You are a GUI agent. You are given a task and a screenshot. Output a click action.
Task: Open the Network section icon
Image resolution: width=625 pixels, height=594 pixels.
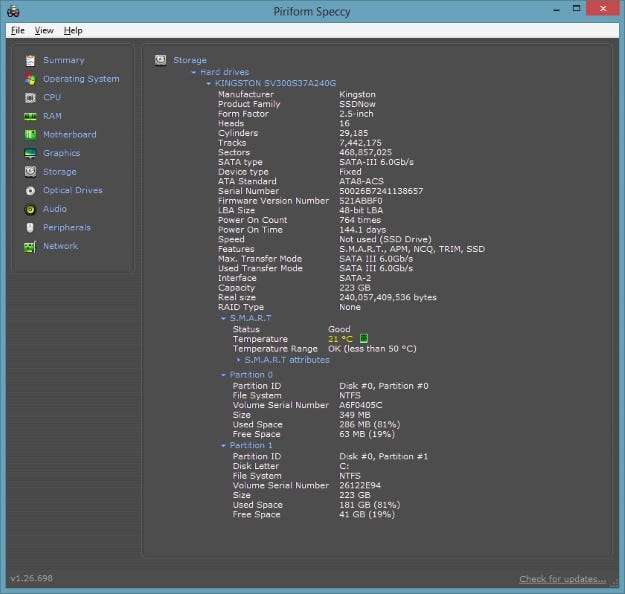click(x=30, y=246)
